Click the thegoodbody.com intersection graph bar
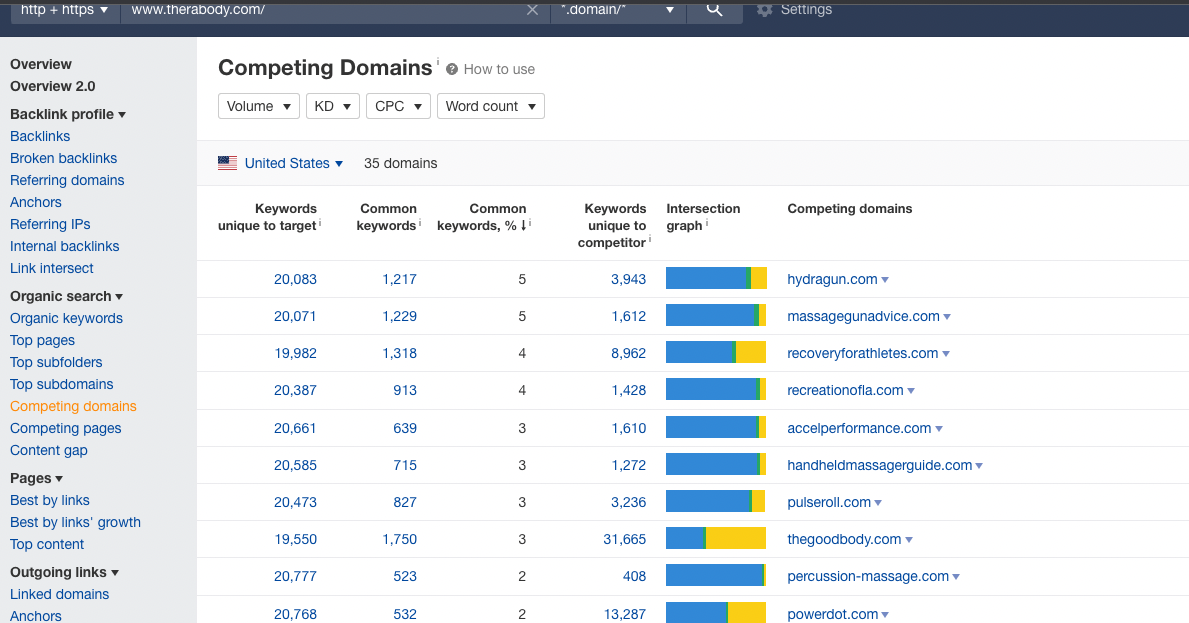Image resolution: width=1189 pixels, height=623 pixels. [x=716, y=539]
